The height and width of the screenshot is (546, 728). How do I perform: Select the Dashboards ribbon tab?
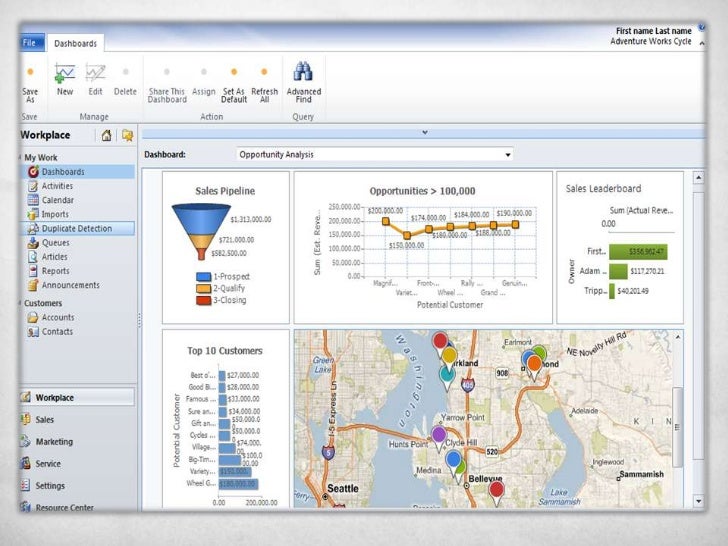point(75,44)
